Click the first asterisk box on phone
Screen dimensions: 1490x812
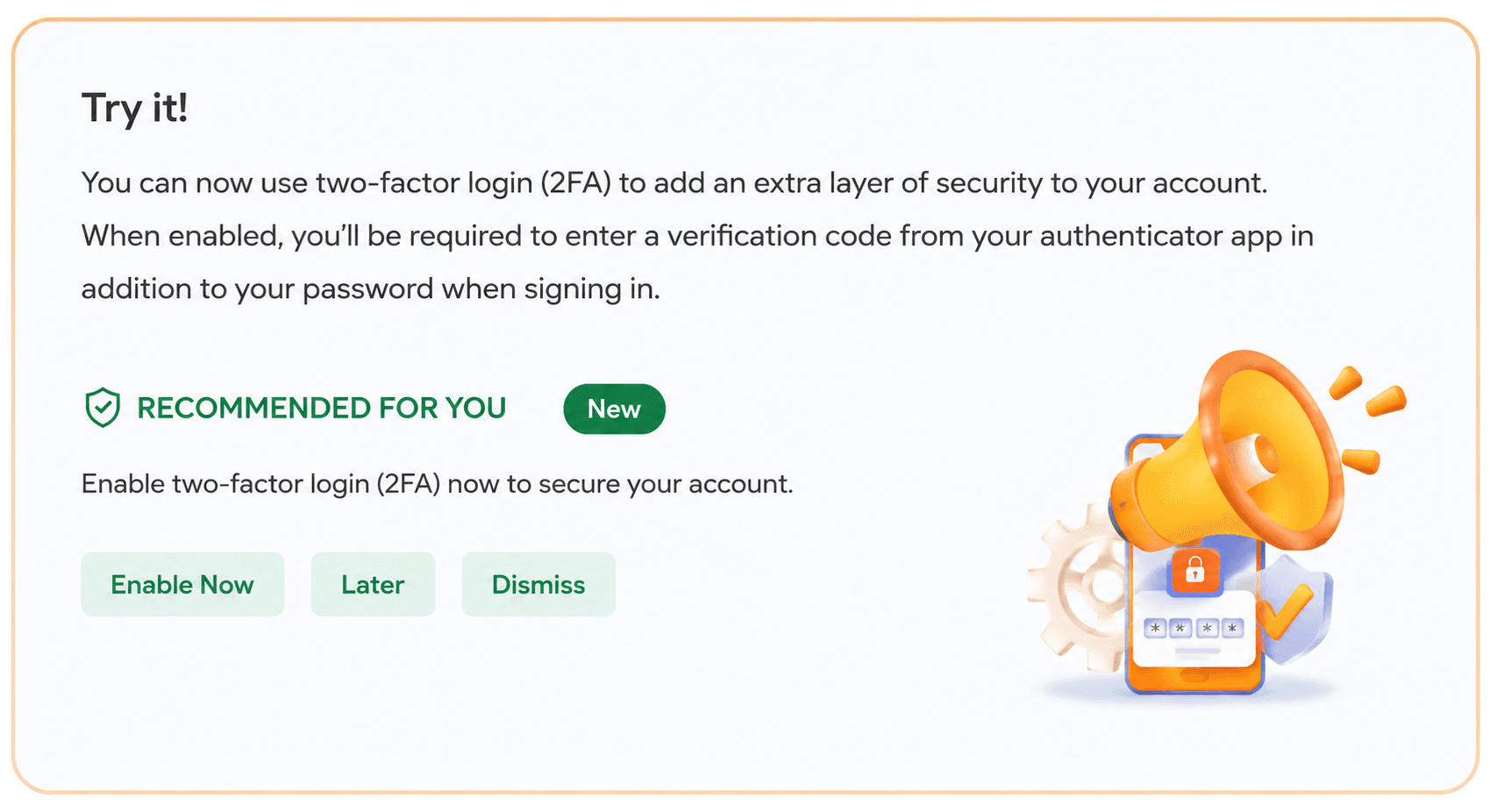coord(1155,628)
